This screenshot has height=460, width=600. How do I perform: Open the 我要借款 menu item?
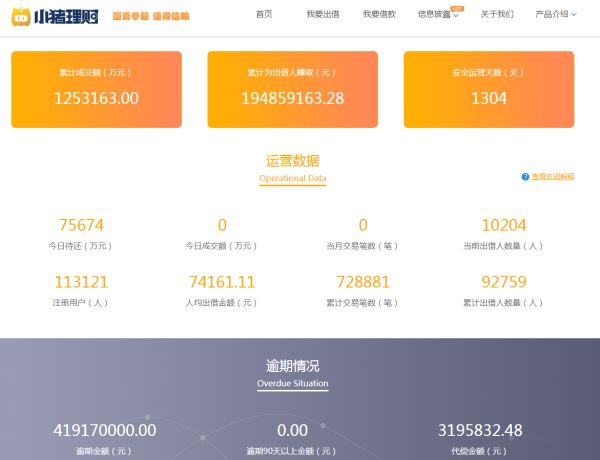point(379,15)
